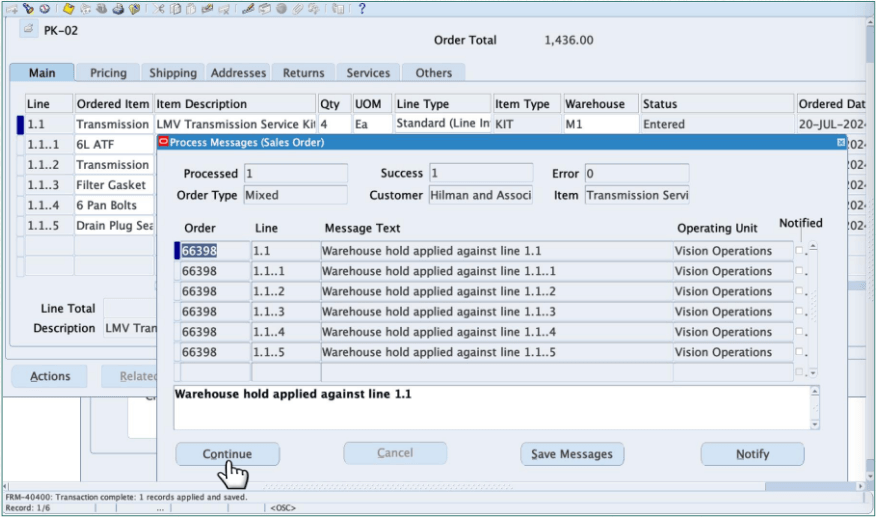Tick Notified checkbox for line 1.1..3 message
The height and width of the screenshot is (517, 876).
pyautogui.click(x=799, y=311)
